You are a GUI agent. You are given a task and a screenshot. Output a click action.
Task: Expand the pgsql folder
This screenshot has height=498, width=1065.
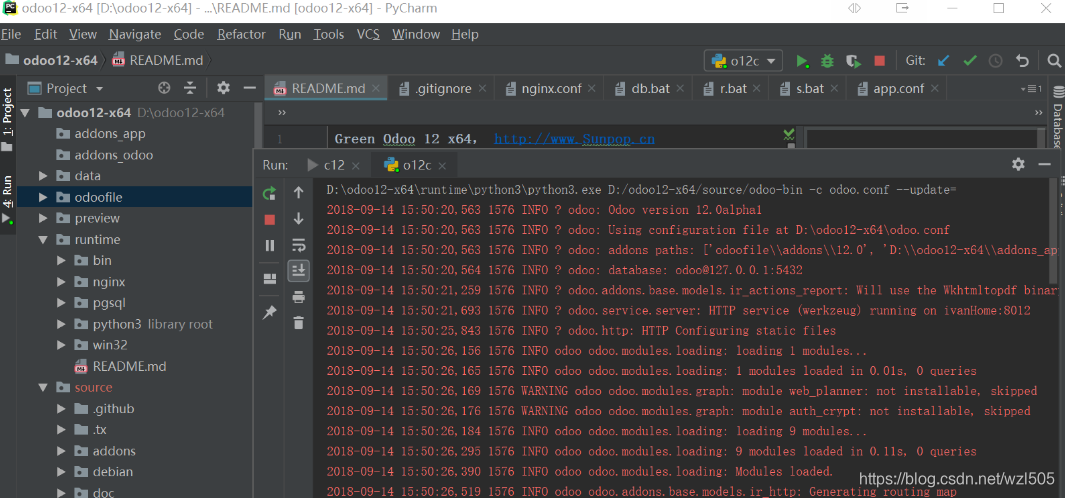[62, 303]
